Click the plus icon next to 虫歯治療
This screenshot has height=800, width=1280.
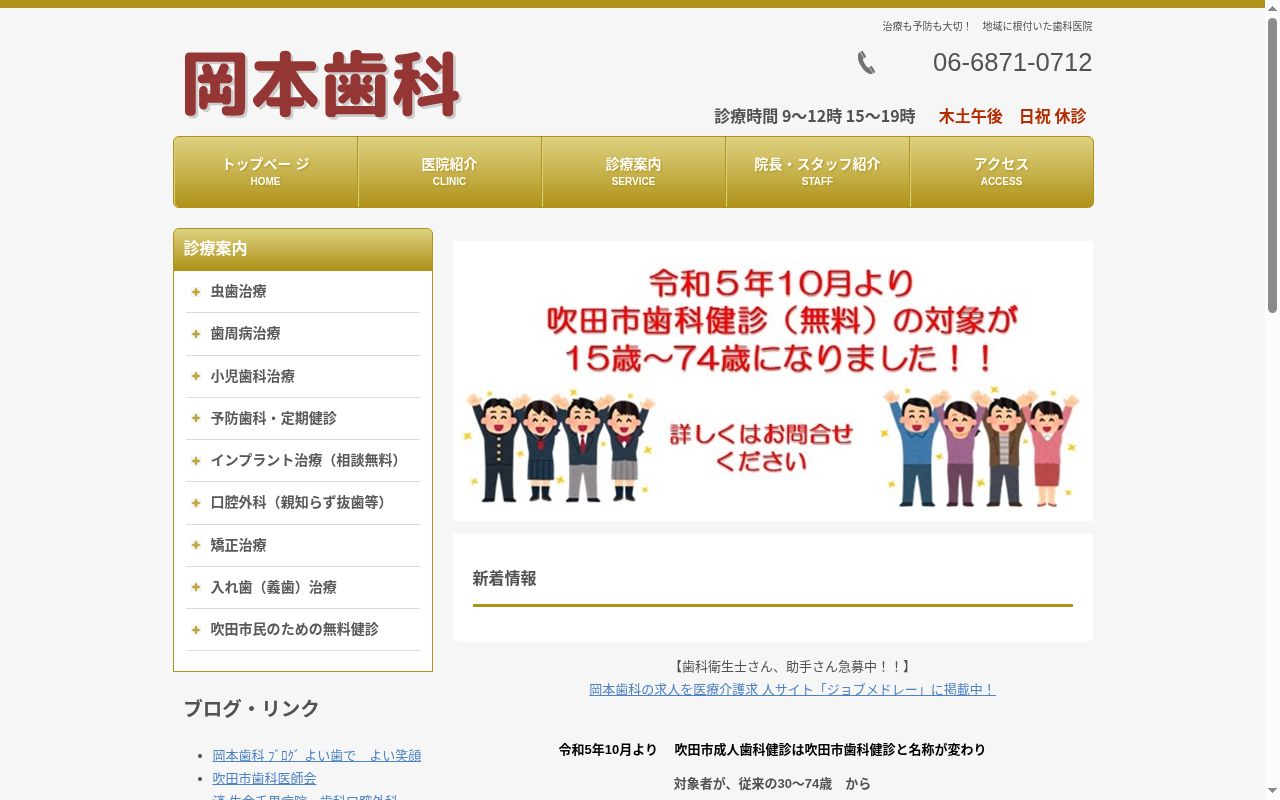(196, 292)
